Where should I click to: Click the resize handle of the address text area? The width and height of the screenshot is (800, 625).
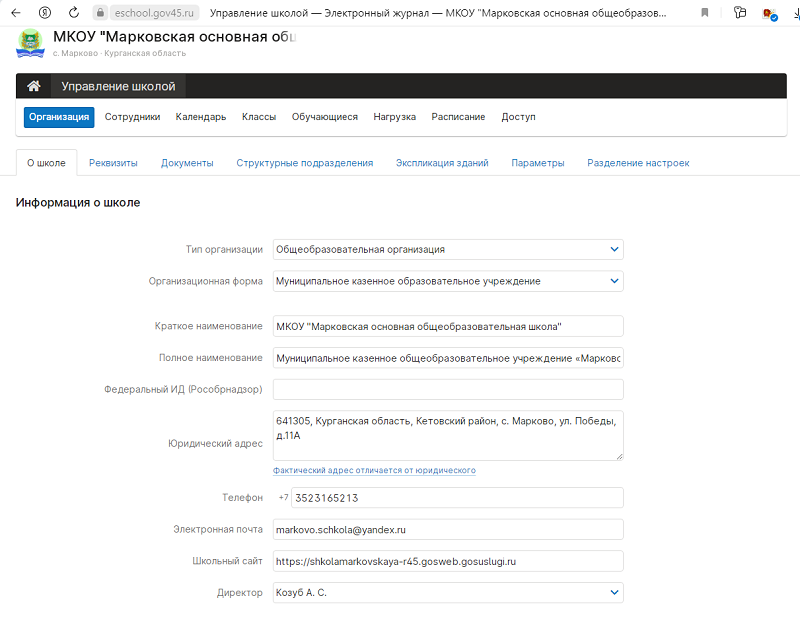coord(619,456)
